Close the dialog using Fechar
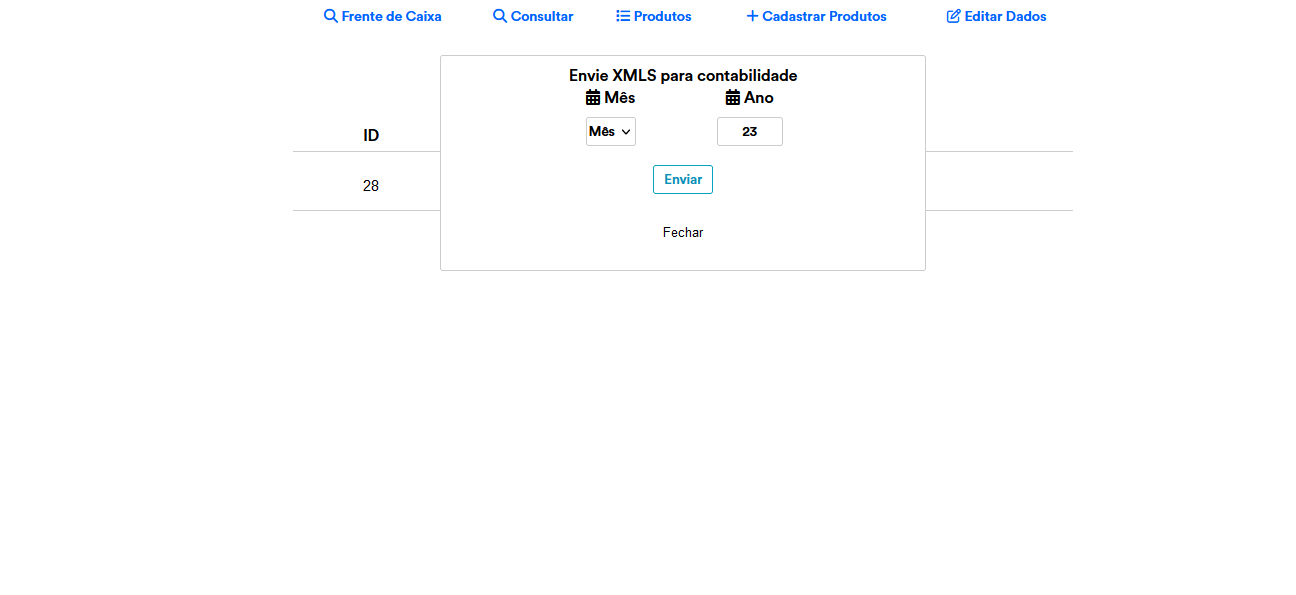Image resolution: width=1296 pixels, height=595 pixels. point(683,232)
